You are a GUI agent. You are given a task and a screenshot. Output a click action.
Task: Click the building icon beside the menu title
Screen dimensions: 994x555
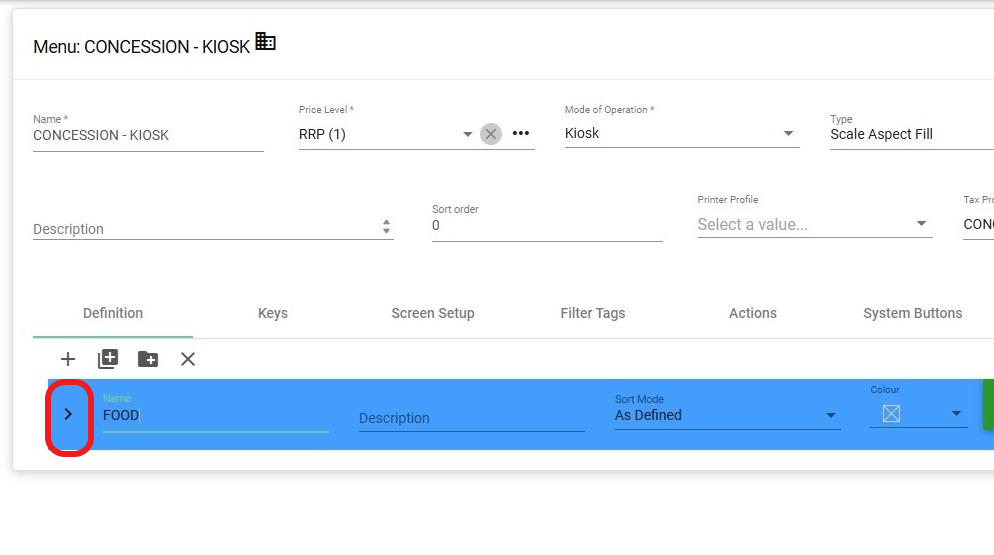[265, 42]
